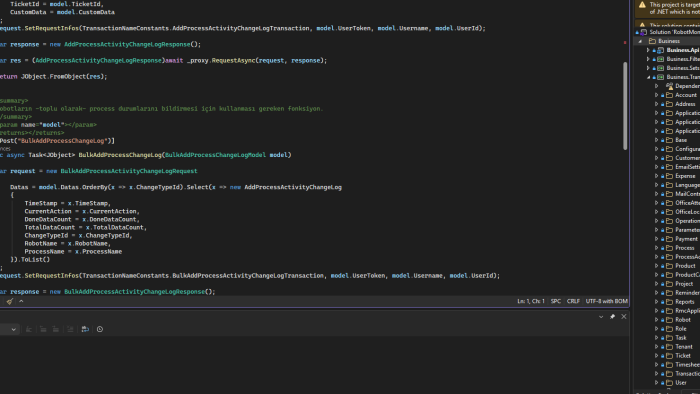The width and height of the screenshot is (700, 394).
Task: Click the clock icon in the bottom panel toolbar
Action: click(x=100, y=329)
